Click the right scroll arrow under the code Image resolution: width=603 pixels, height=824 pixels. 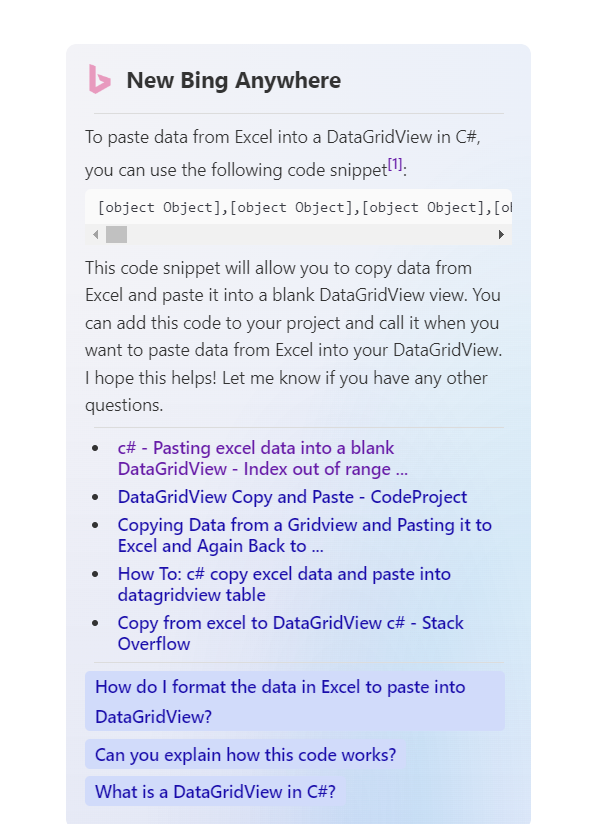[x=502, y=234]
